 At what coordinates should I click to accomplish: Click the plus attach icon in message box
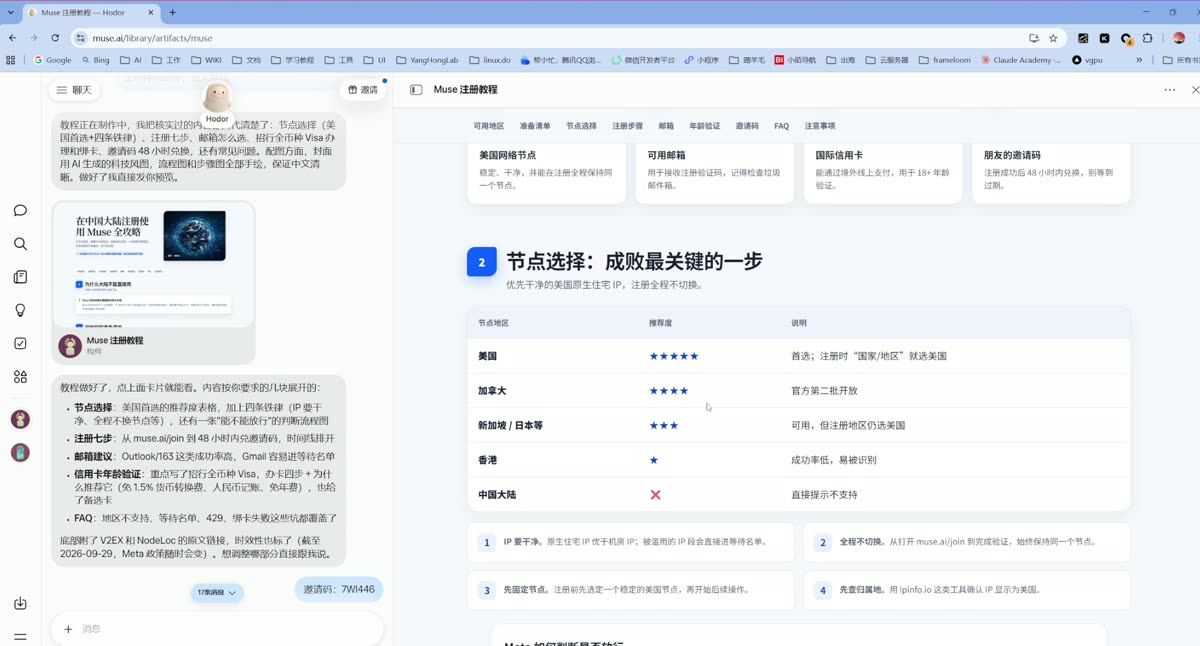click(x=68, y=629)
